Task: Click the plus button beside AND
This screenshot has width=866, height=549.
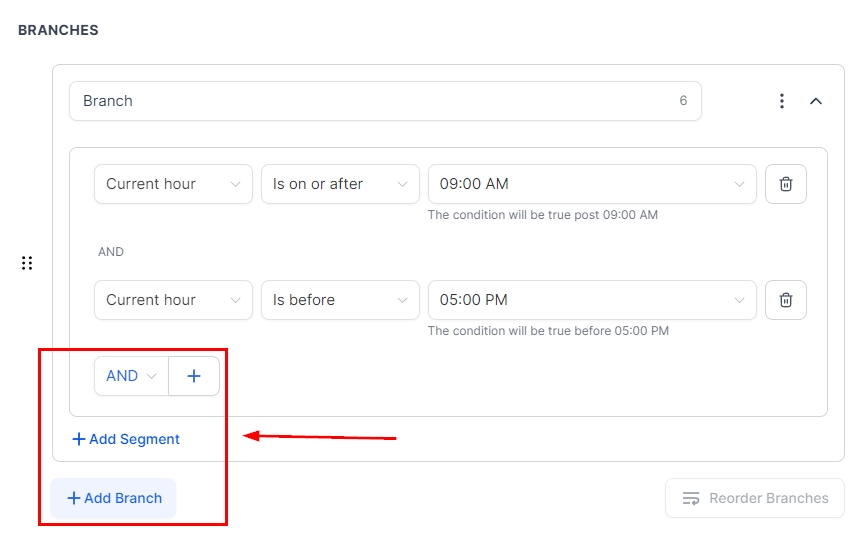Action: click(194, 376)
